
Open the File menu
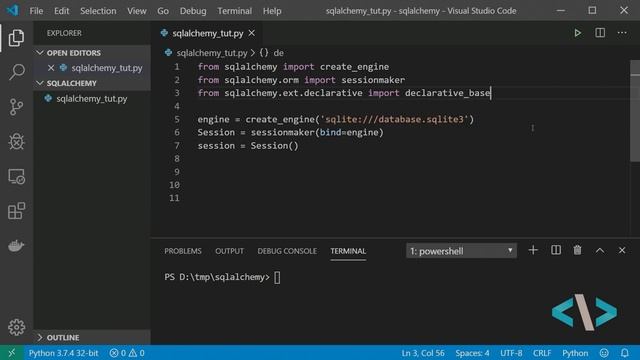click(x=36, y=11)
